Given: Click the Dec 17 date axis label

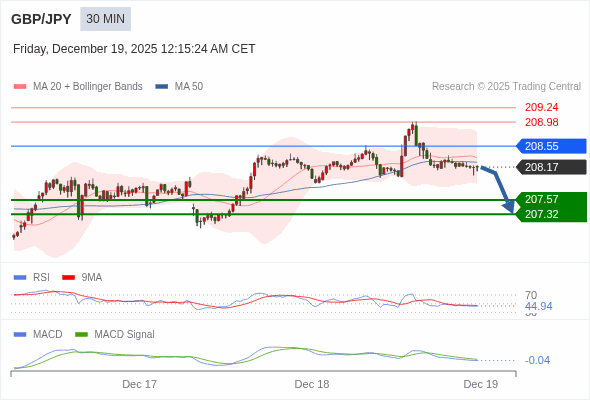Looking at the screenshot, I should coord(140,384).
